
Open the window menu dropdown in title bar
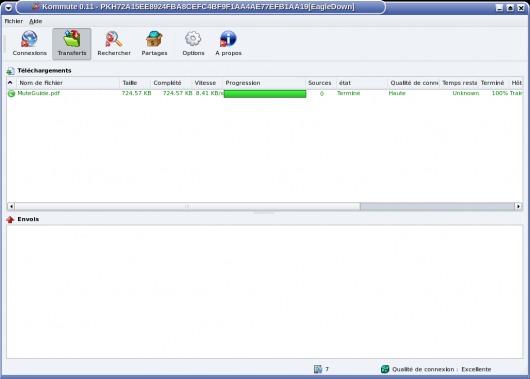coord(8,7)
